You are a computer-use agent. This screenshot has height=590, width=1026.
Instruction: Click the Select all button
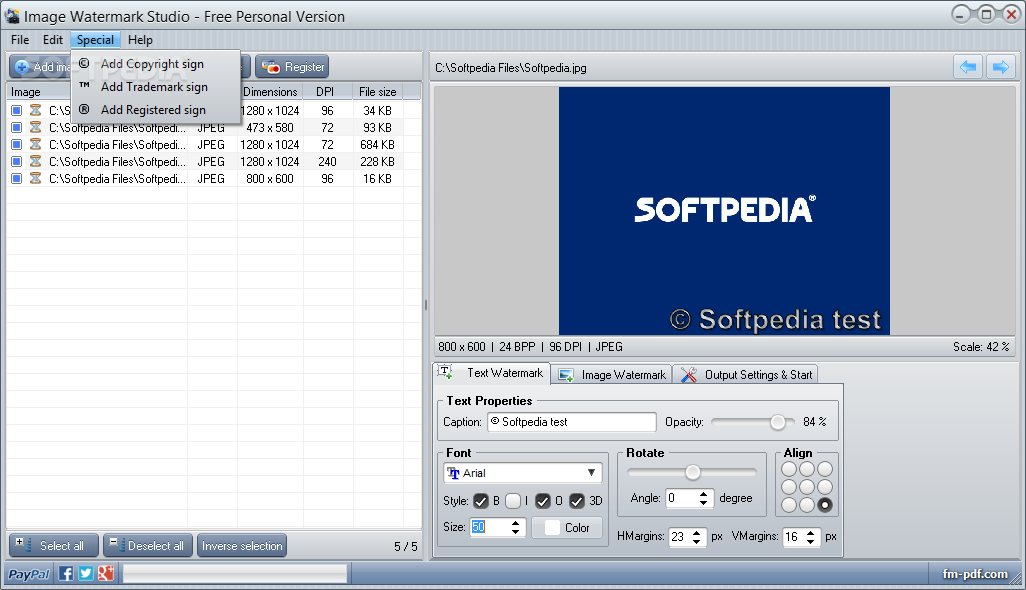(x=54, y=546)
